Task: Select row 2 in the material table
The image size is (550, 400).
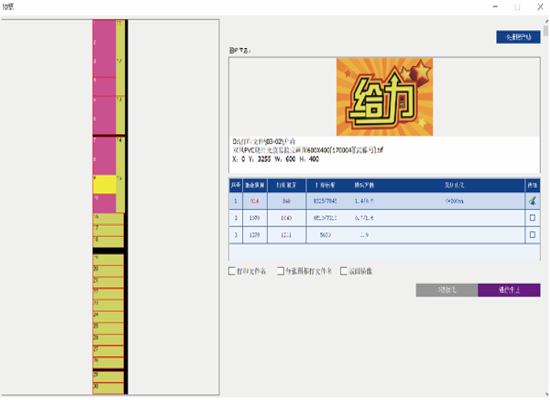Action: pyautogui.click(x=384, y=218)
